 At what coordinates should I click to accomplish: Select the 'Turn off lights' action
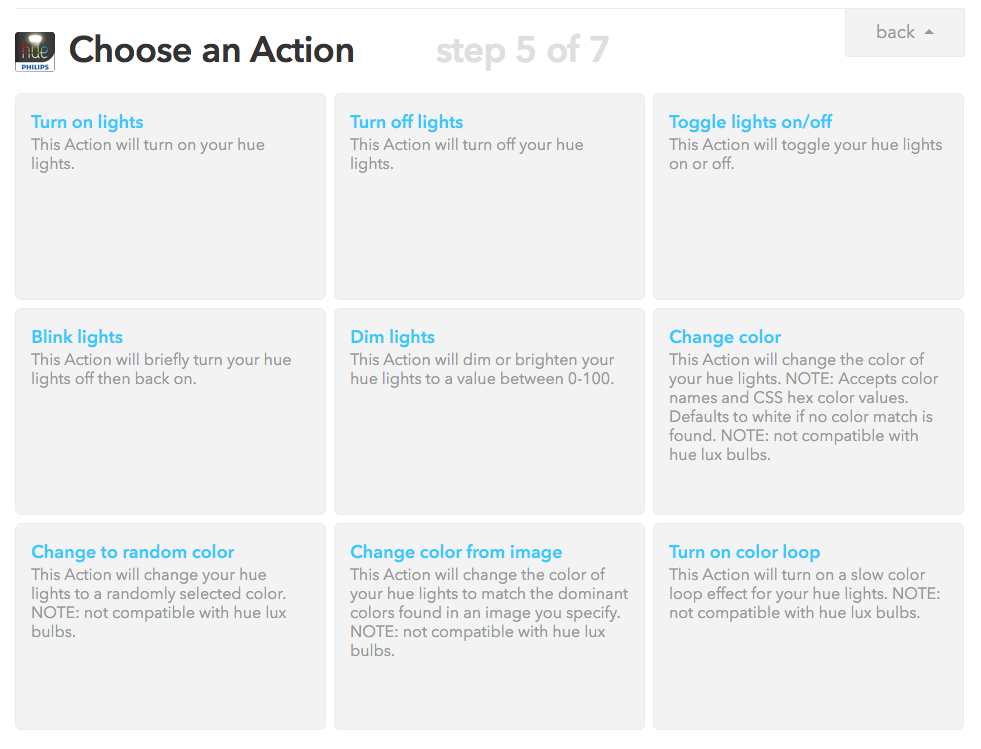[407, 122]
